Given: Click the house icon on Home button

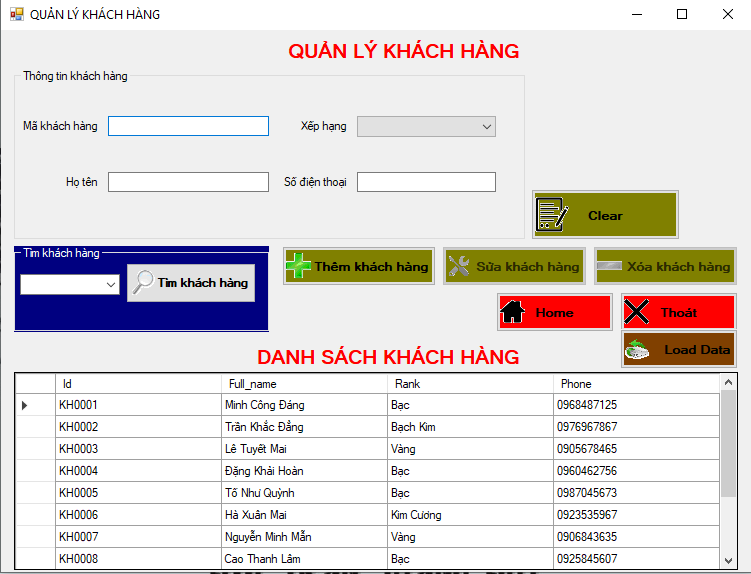Looking at the screenshot, I should pyautogui.click(x=512, y=312).
